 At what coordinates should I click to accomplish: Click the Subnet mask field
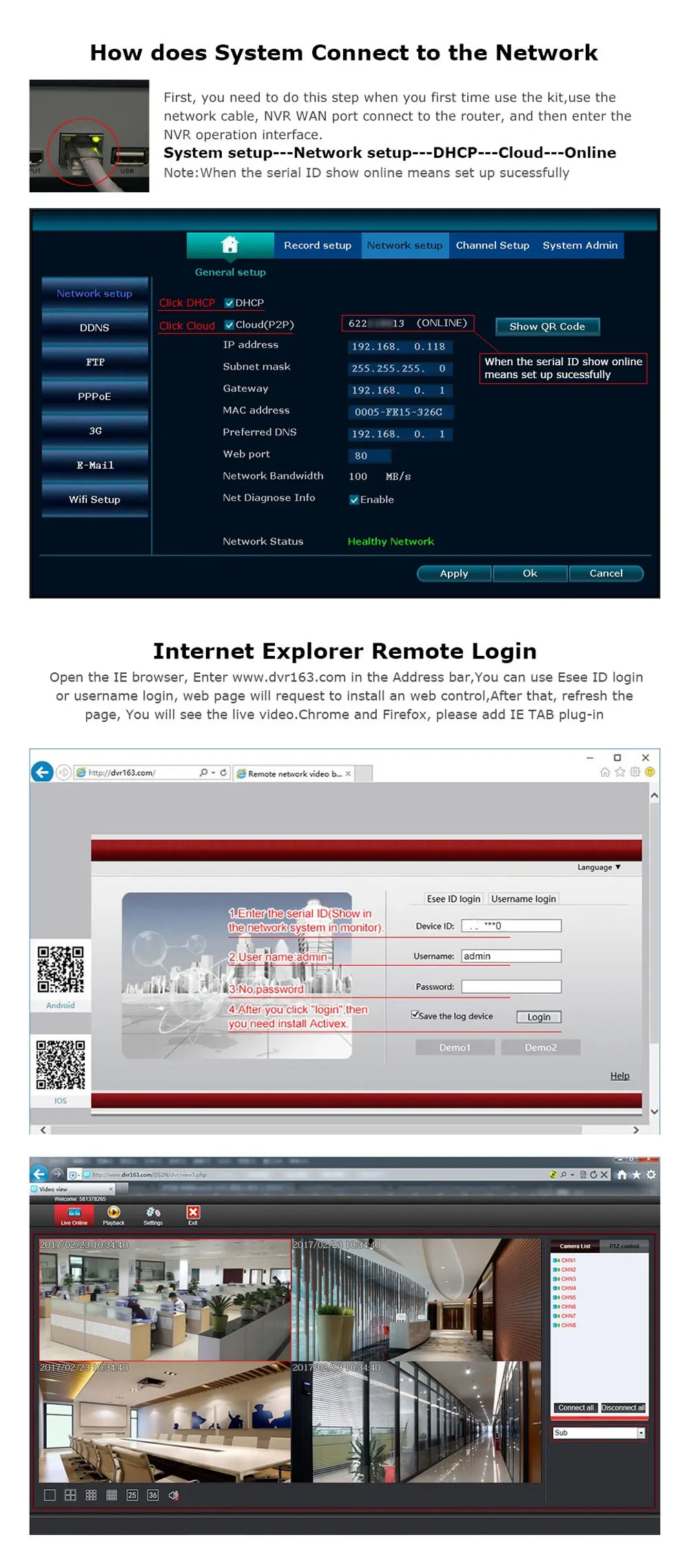[400, 369]
